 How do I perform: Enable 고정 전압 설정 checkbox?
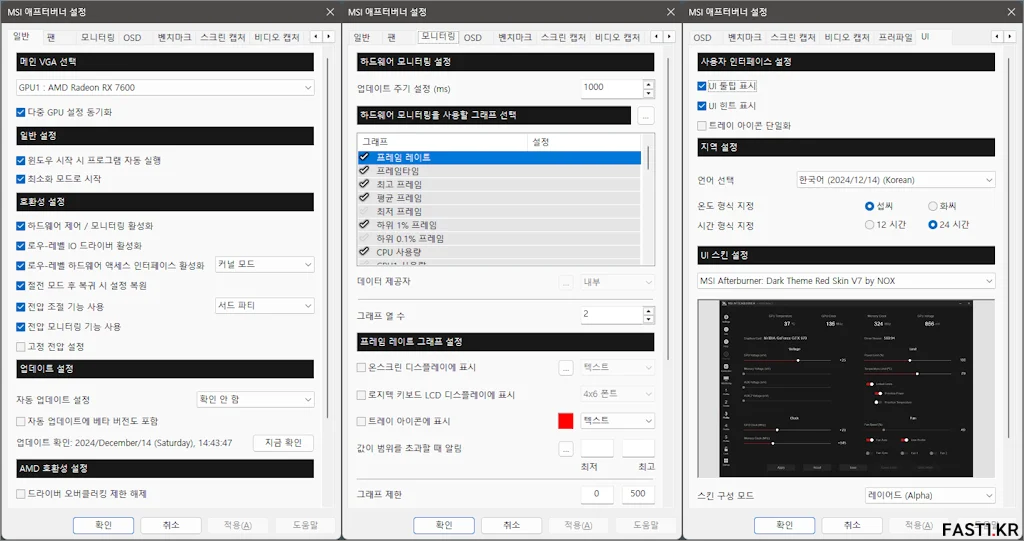(21, 347)
